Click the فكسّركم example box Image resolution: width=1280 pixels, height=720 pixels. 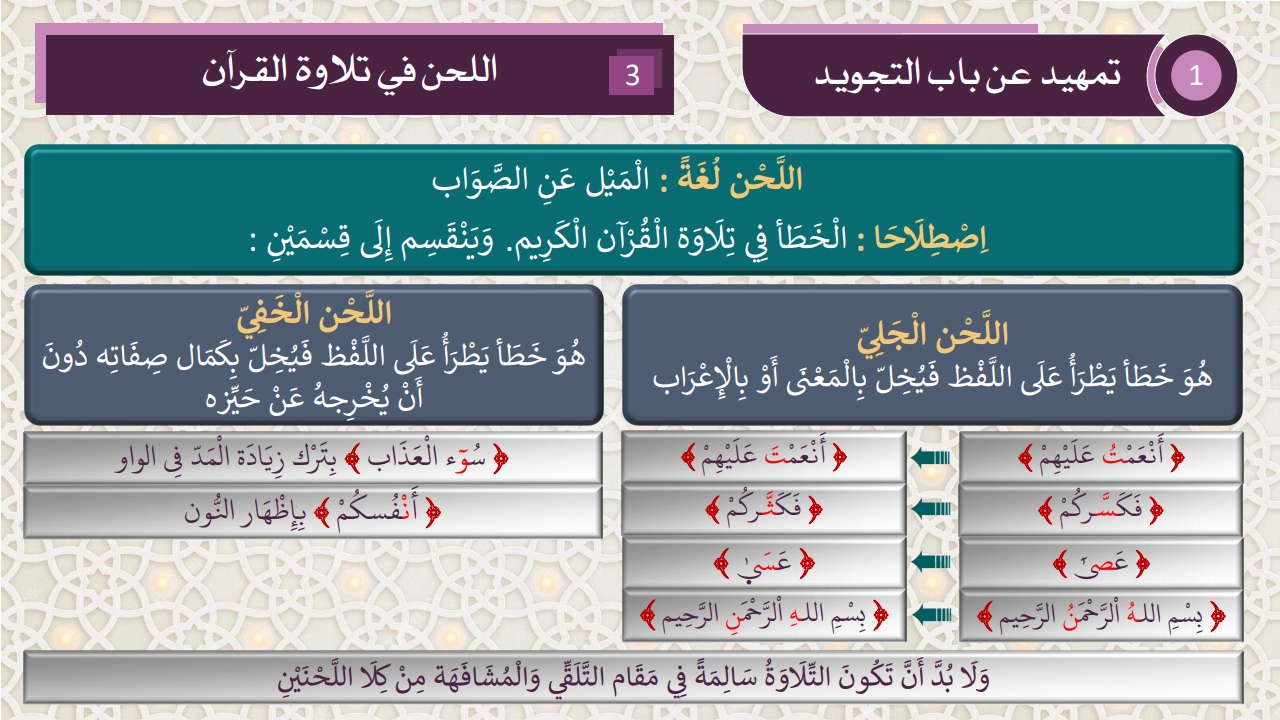point(1101,511)
